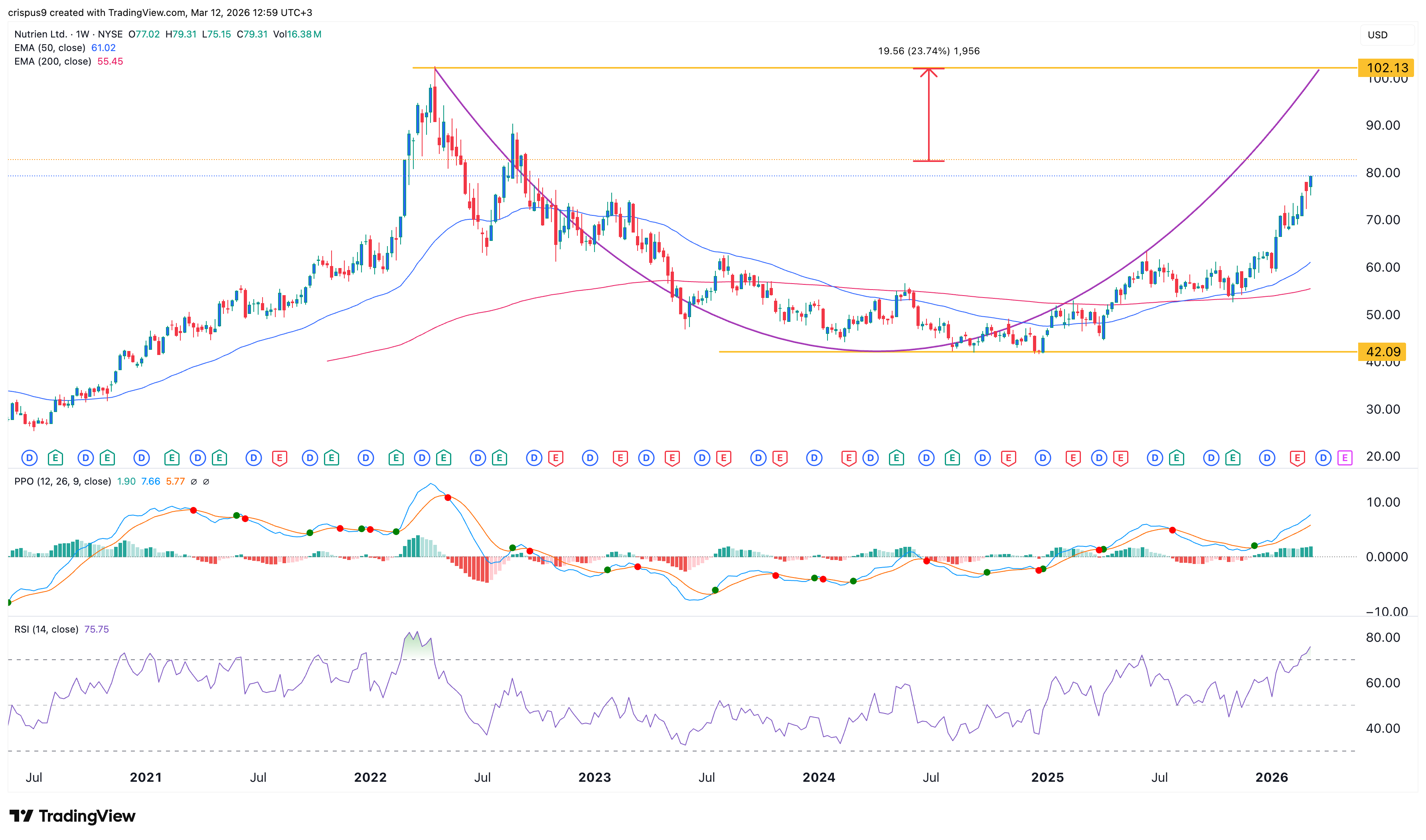Viewport: 1426px width, 840px height.
Task: Click the blue D marker beside the purple E
Action: (x=1323, y=457)
